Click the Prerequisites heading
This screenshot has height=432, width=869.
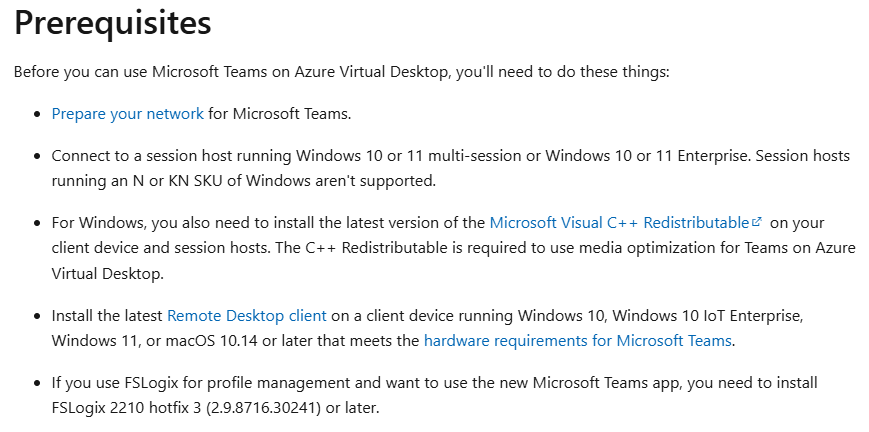coord(113,23)
